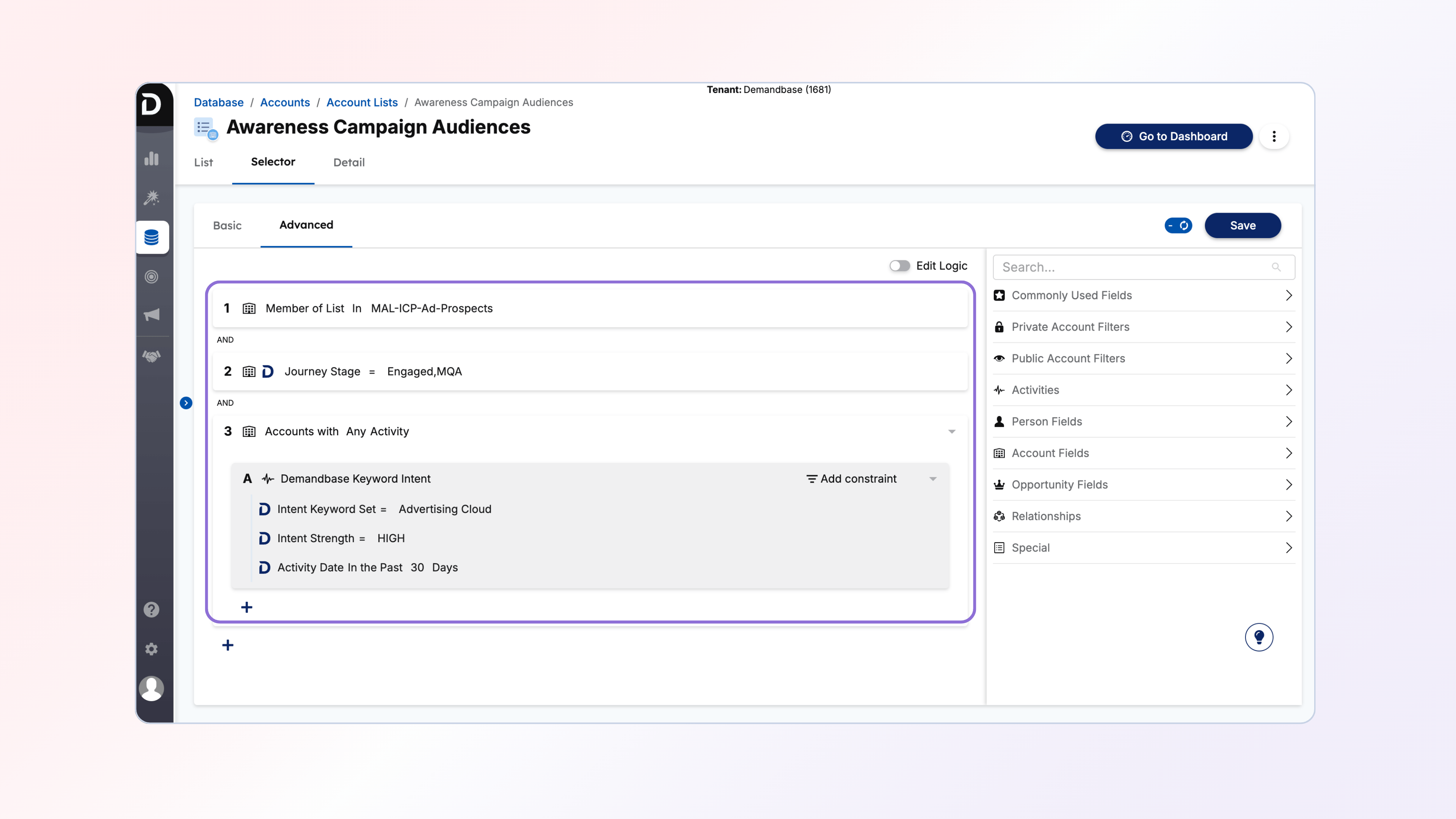Viewport: 1456px width, 819px height.
Task: Expand Public Account Filters
Action: coord(1144,359)
